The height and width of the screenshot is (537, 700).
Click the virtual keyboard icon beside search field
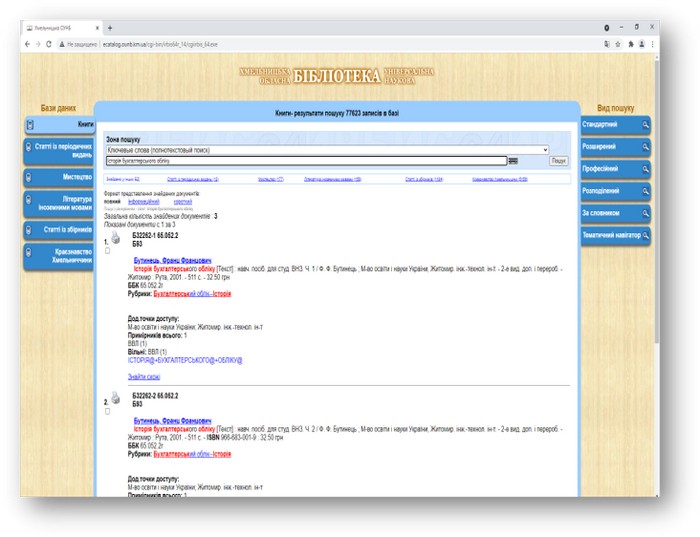(x=513, y=160)
